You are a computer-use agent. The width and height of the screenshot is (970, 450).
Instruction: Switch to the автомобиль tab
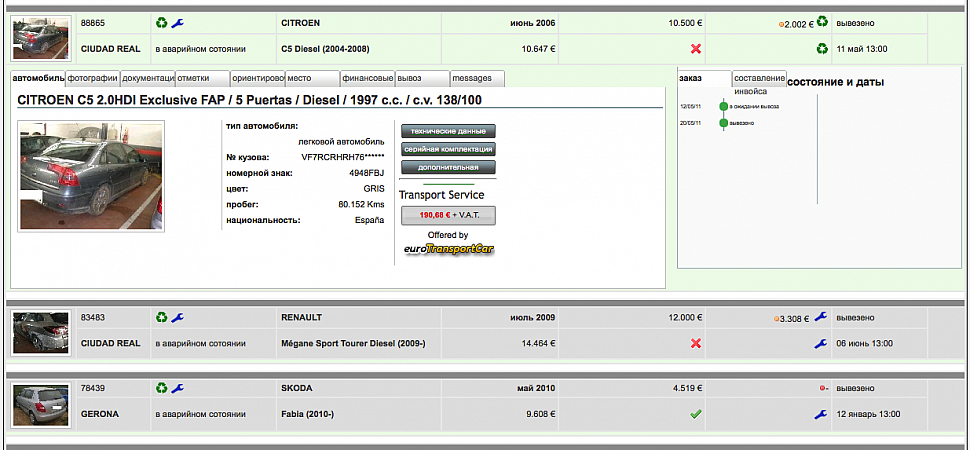[x=38, y=79]
